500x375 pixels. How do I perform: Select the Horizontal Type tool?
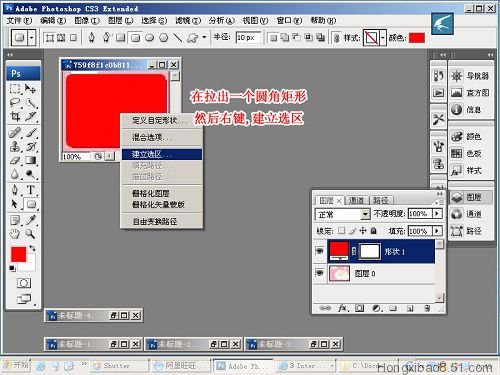pyautogui.click(x=31, y=190)
